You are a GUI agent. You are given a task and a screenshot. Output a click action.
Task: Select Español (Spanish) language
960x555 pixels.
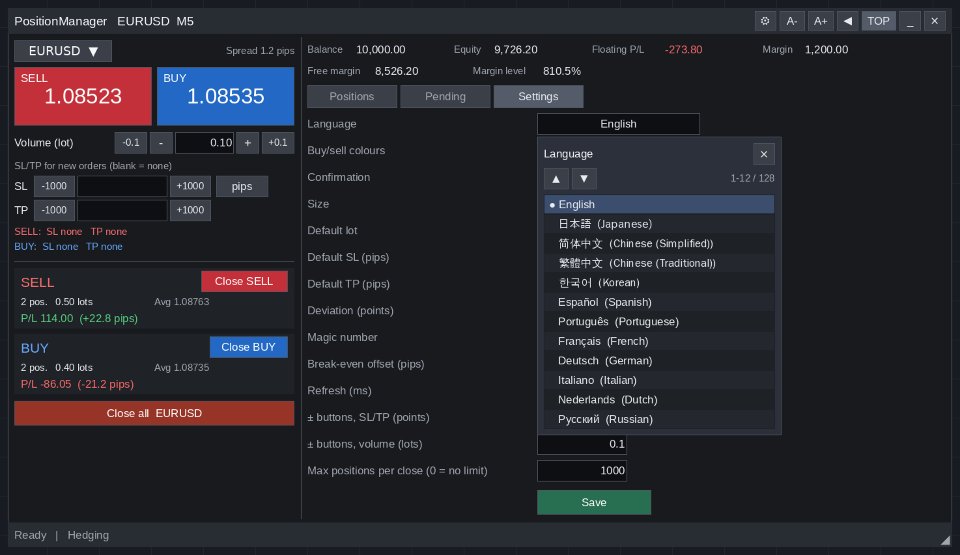(659, 302)
